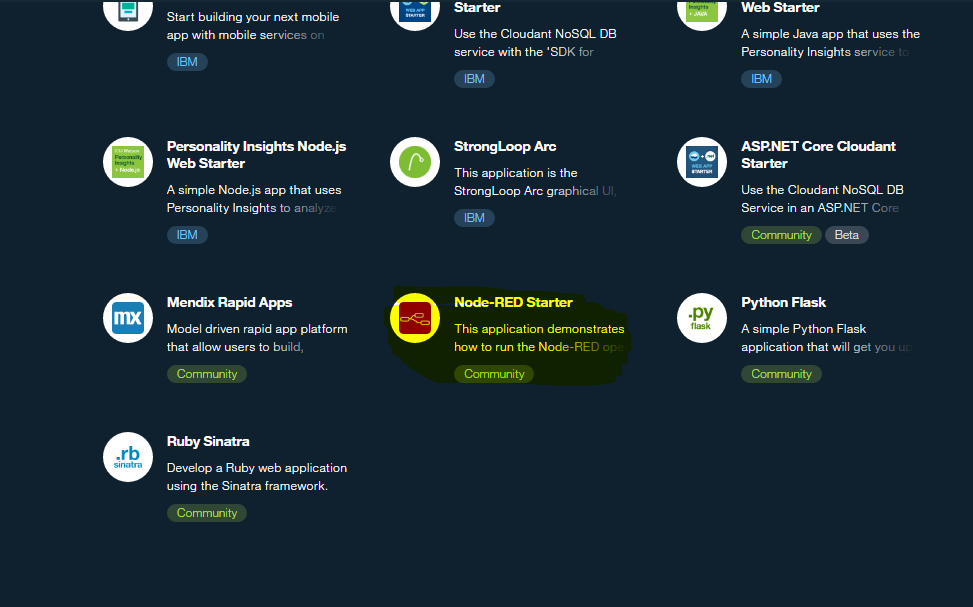
Task: Click the Community tag under Python Flask
Action: point(781,374)
